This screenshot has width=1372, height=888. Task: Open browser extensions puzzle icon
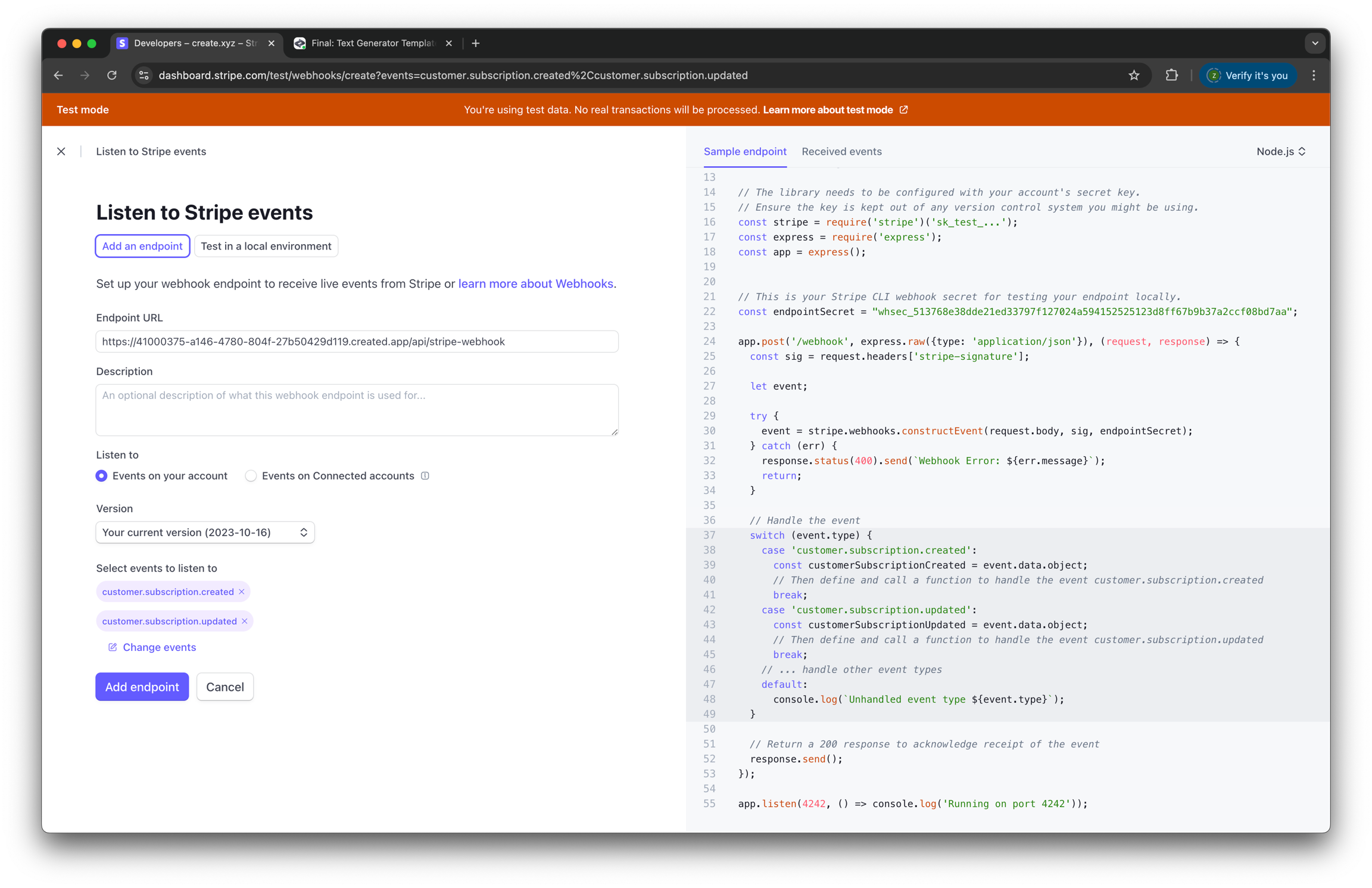1171,75
